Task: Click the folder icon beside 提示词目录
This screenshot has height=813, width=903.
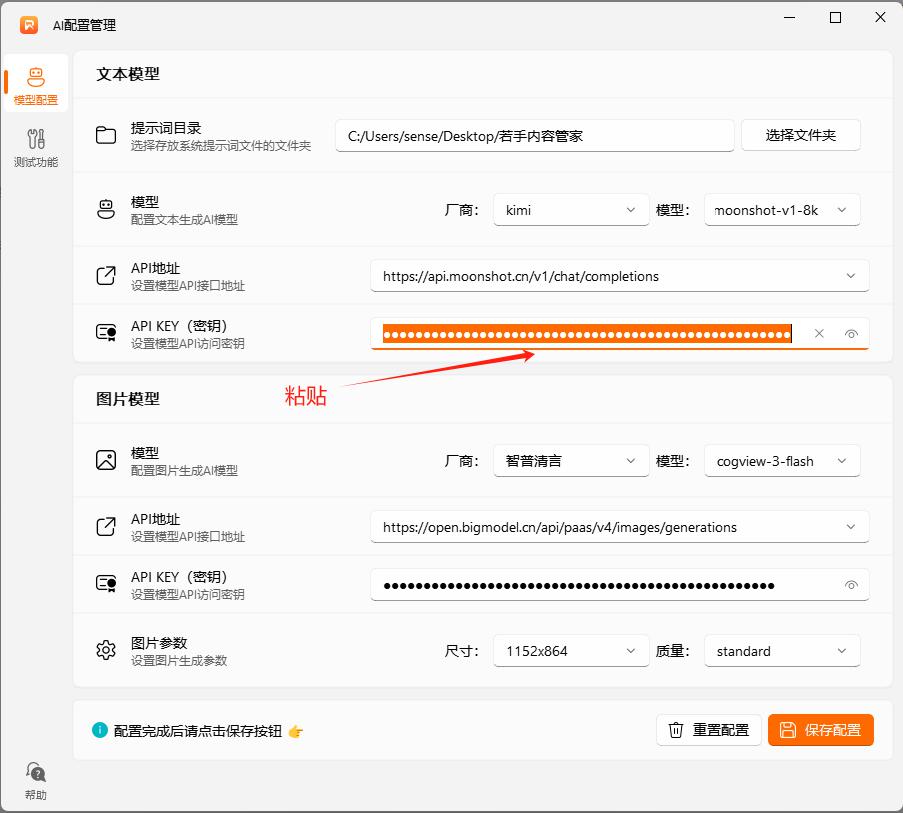Action: pos(106,135)
